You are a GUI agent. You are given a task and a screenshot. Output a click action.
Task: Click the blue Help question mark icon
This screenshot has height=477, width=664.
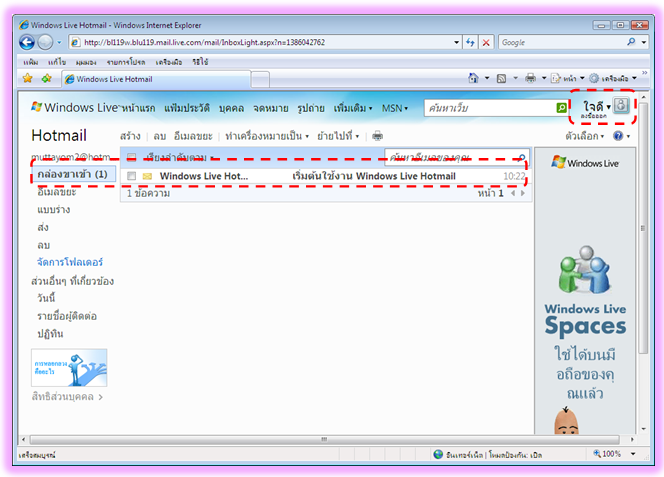pos(618,136)
